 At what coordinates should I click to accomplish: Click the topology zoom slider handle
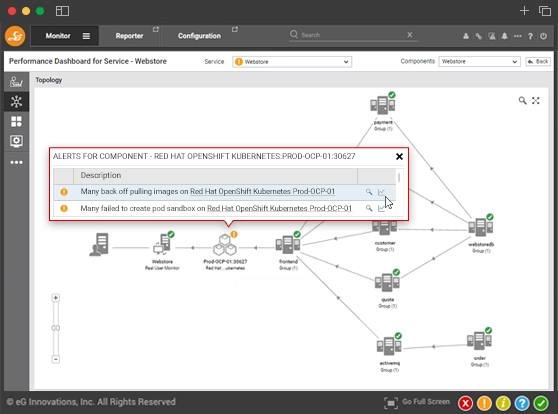tap(56, 328)
